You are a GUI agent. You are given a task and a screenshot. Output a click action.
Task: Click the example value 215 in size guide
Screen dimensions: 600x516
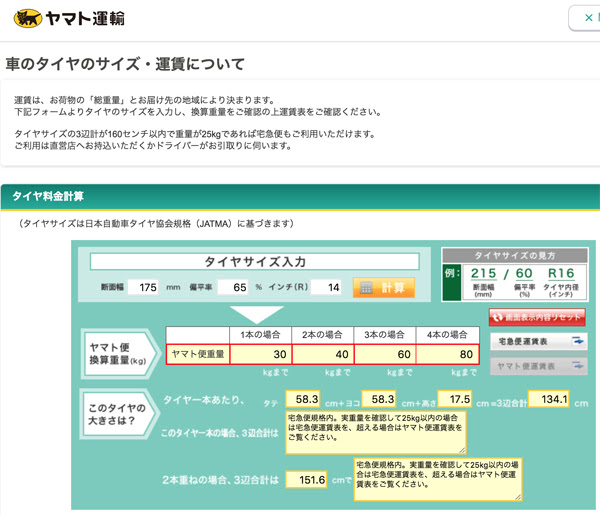(483, 273)
